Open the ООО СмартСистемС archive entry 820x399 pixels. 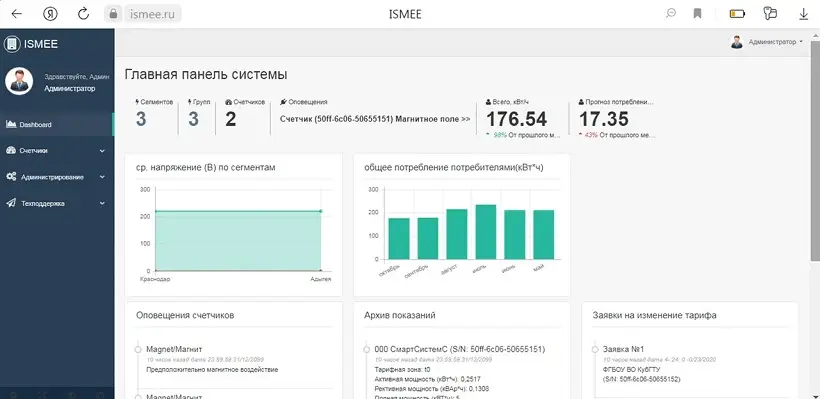(x=460, y=349)
